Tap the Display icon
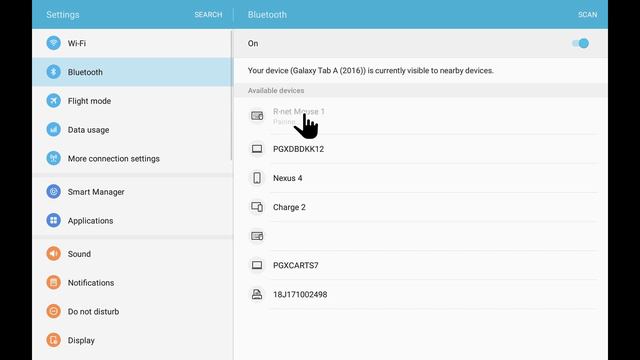This screenshot has width=640, height=360. pos(53,340)
